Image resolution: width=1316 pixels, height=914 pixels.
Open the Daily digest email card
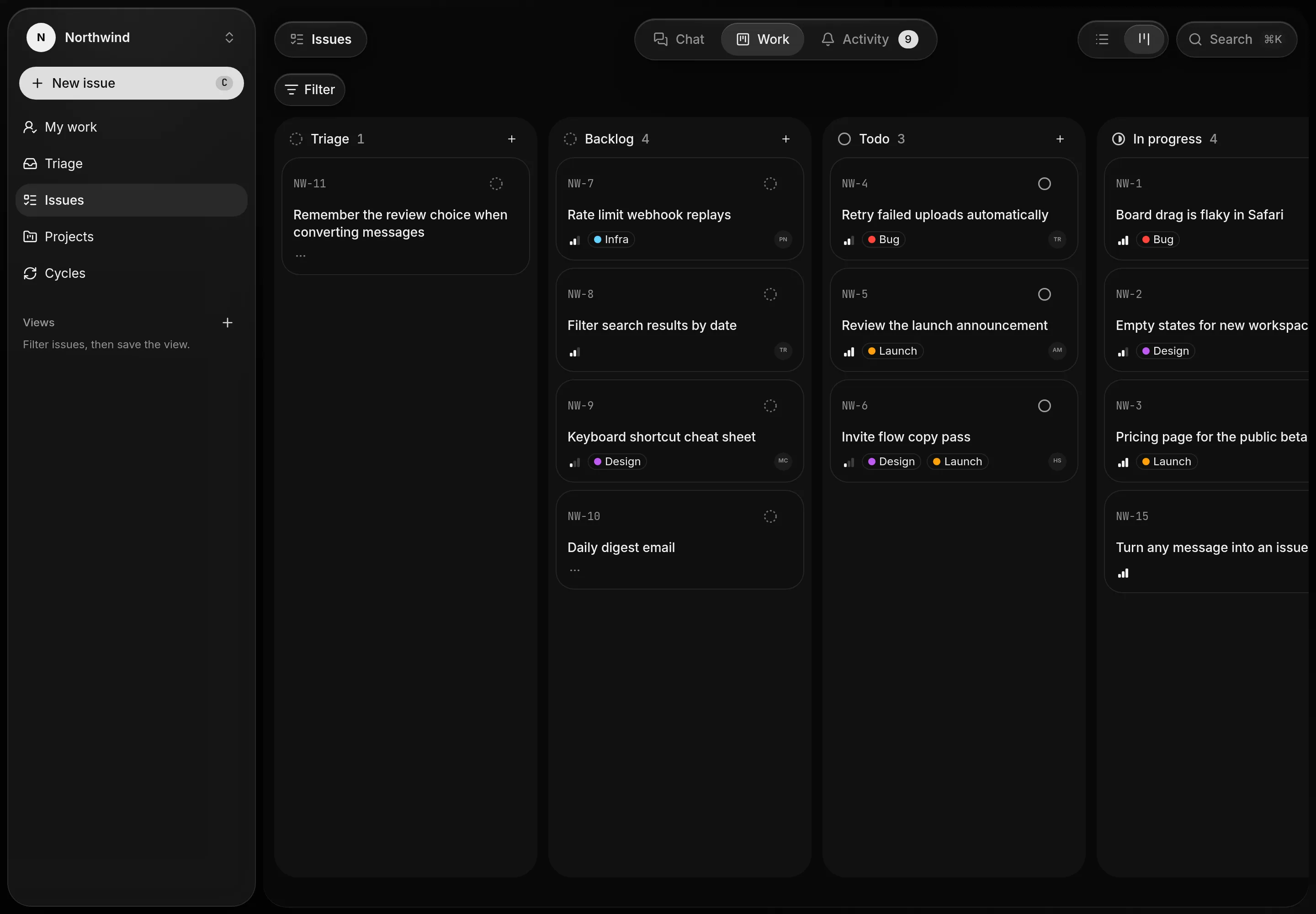point(680,539)
